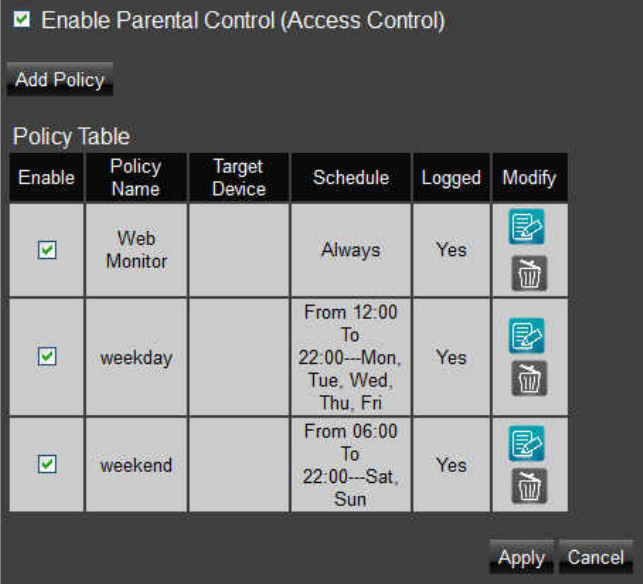Screen dimensions: 643x584
Task: Toggle Enable Parental Control checkbox
Action: (x=21, y=19)
